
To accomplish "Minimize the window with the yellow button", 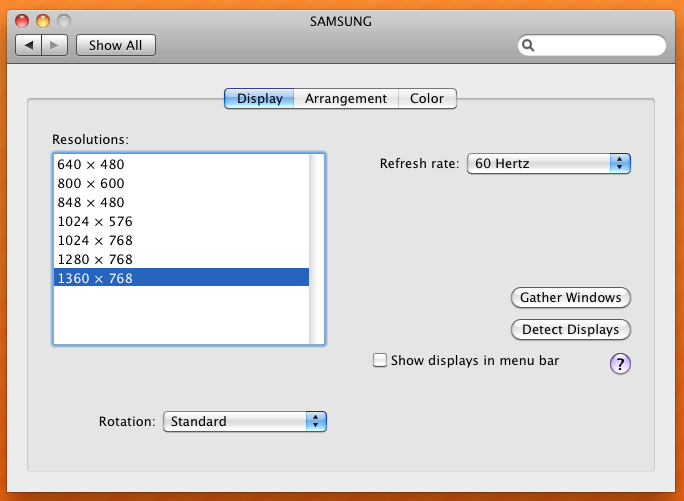I will (43, 21).
